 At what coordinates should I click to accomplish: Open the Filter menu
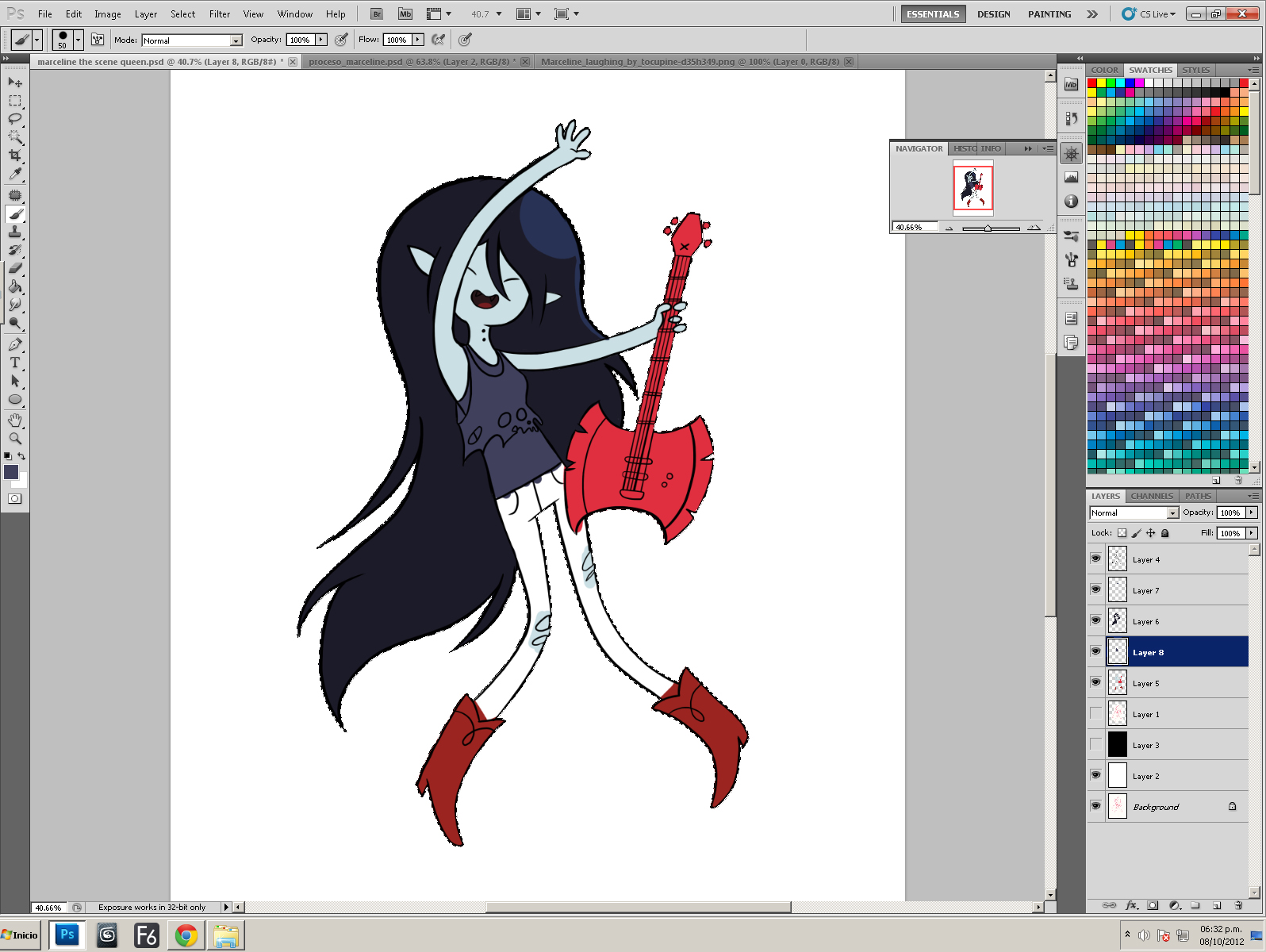[220, 14]
